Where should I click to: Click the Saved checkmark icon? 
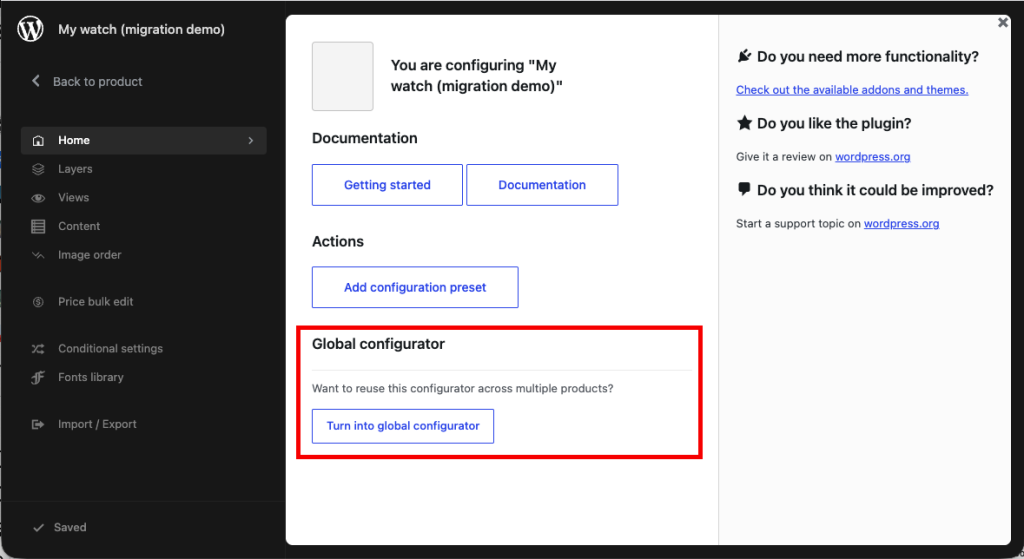(x=39, y=528)
